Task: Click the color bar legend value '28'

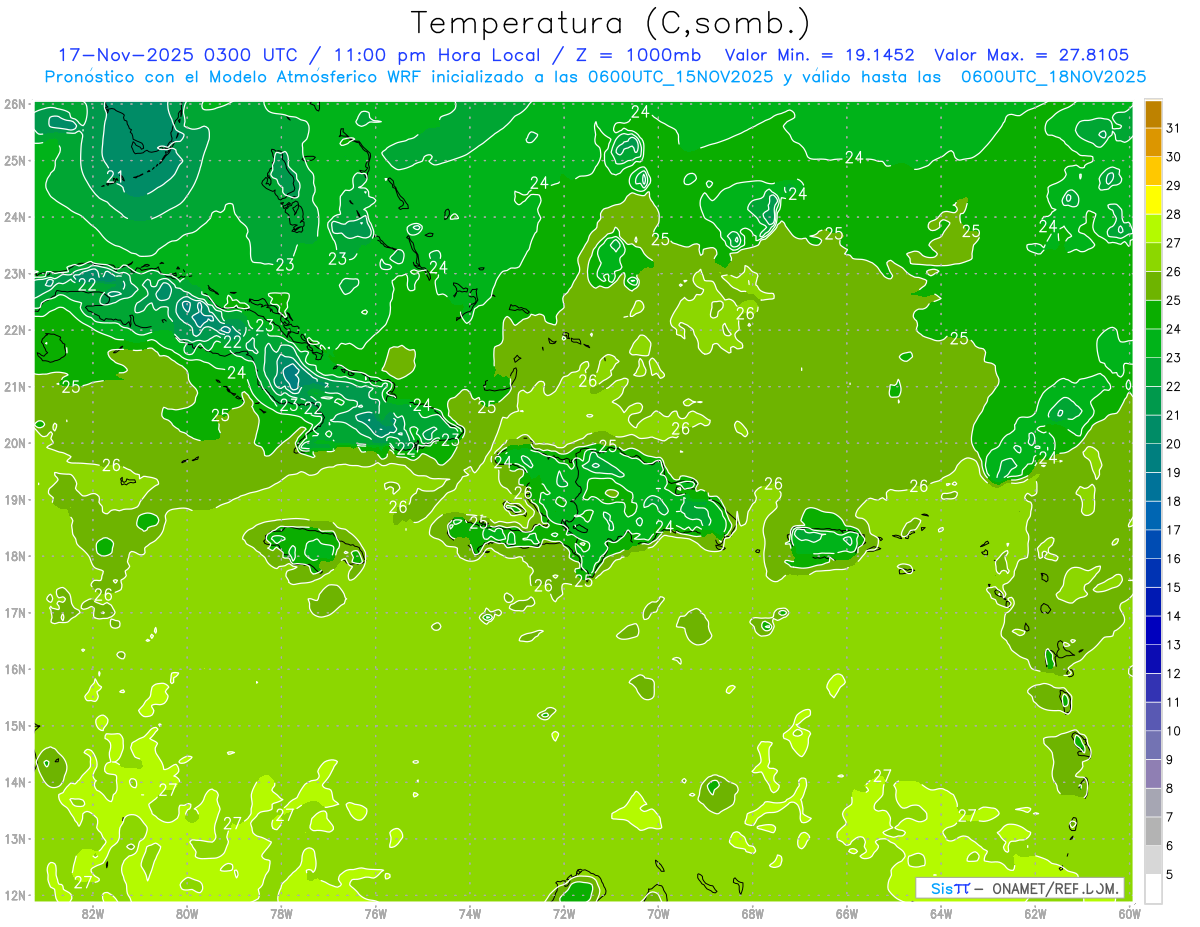Action: pyautogui.click(x=1173, y=214)
